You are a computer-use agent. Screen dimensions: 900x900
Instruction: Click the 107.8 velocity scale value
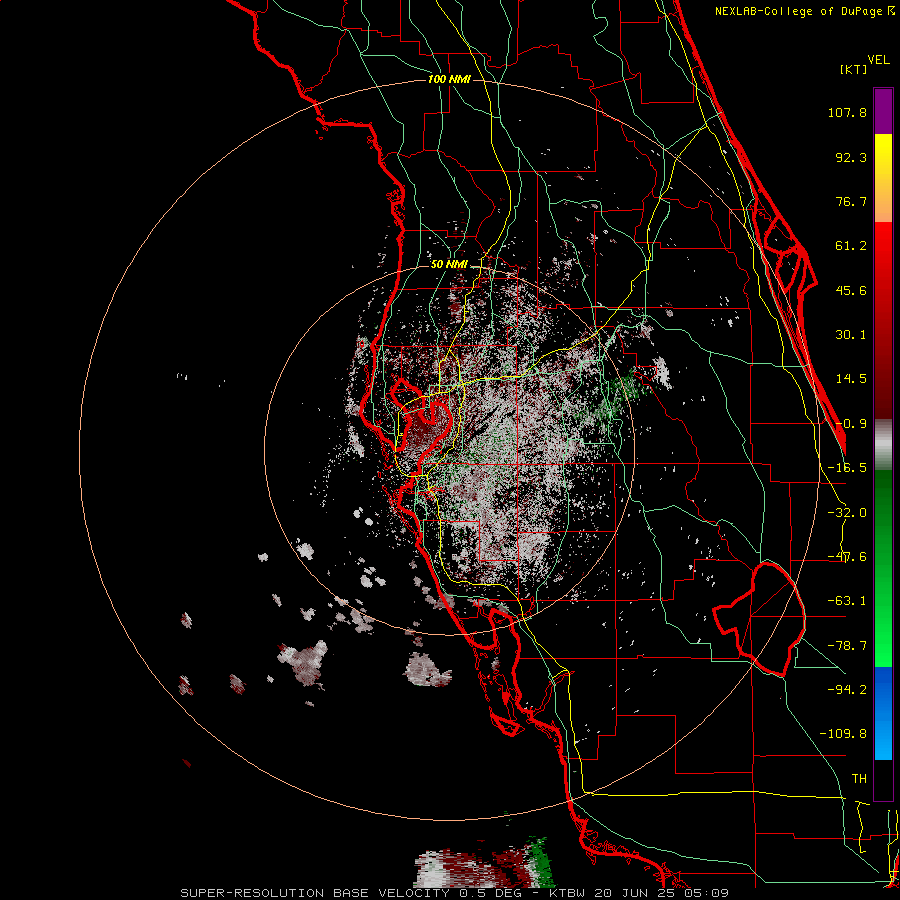(x=847, y=112)
